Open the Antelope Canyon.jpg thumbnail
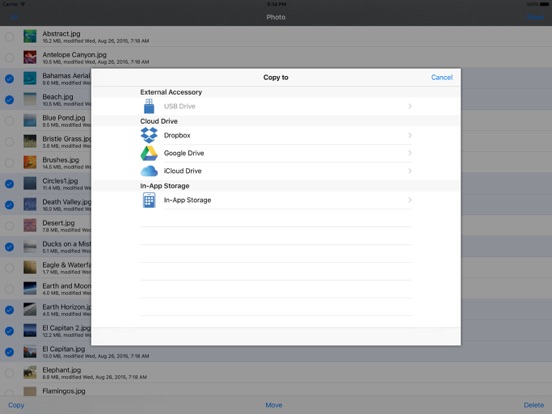 tap(30, 57)
